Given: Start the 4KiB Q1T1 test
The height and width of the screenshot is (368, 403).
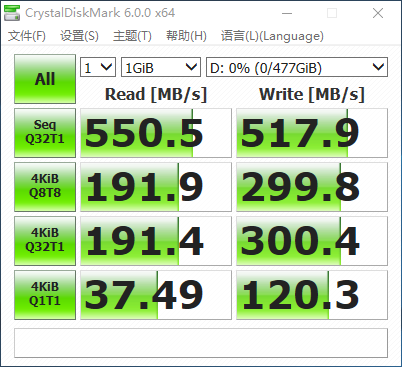Looking at the screenshot, I should [45, 295].
